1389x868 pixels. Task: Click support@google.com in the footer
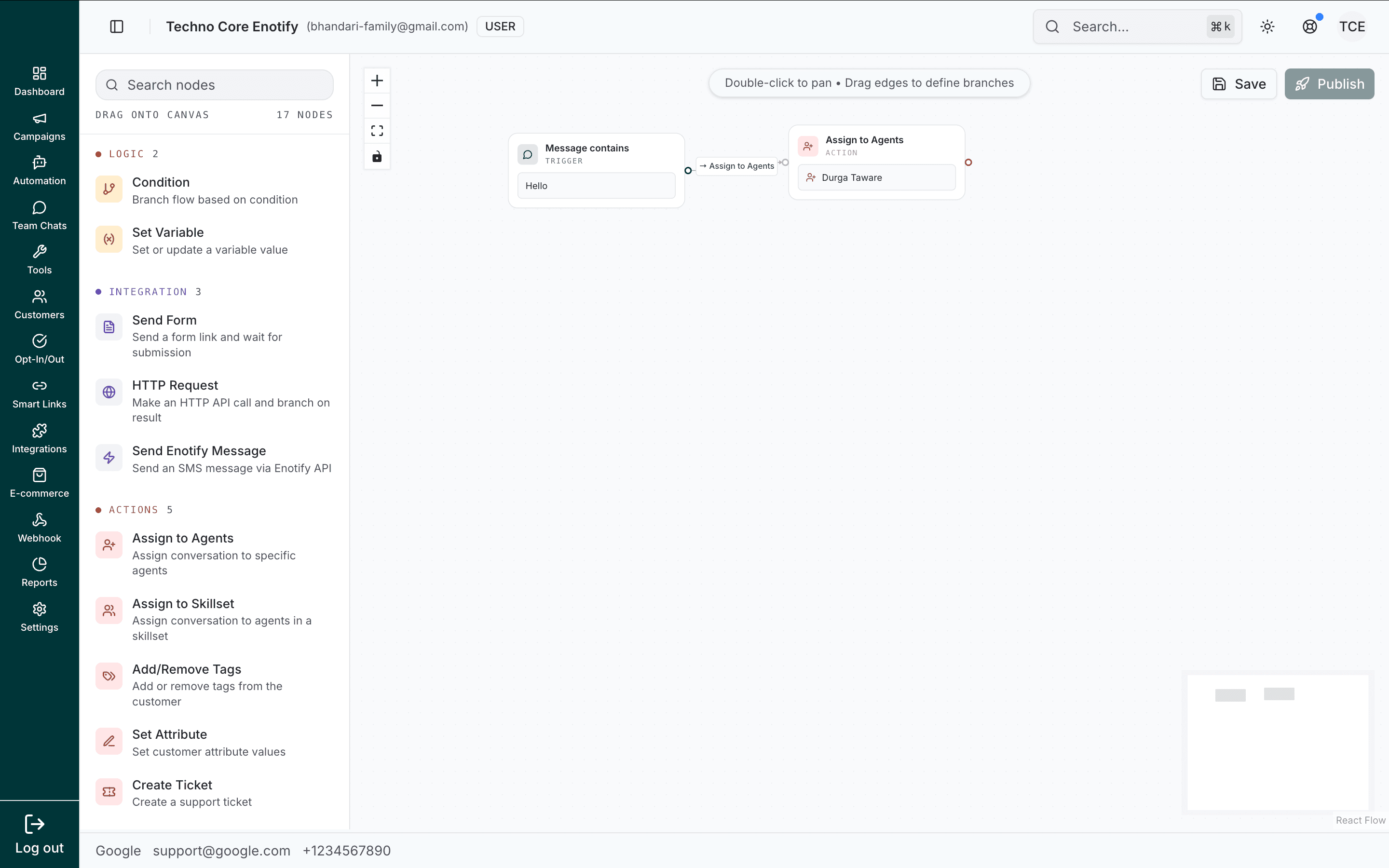(221, 851)
